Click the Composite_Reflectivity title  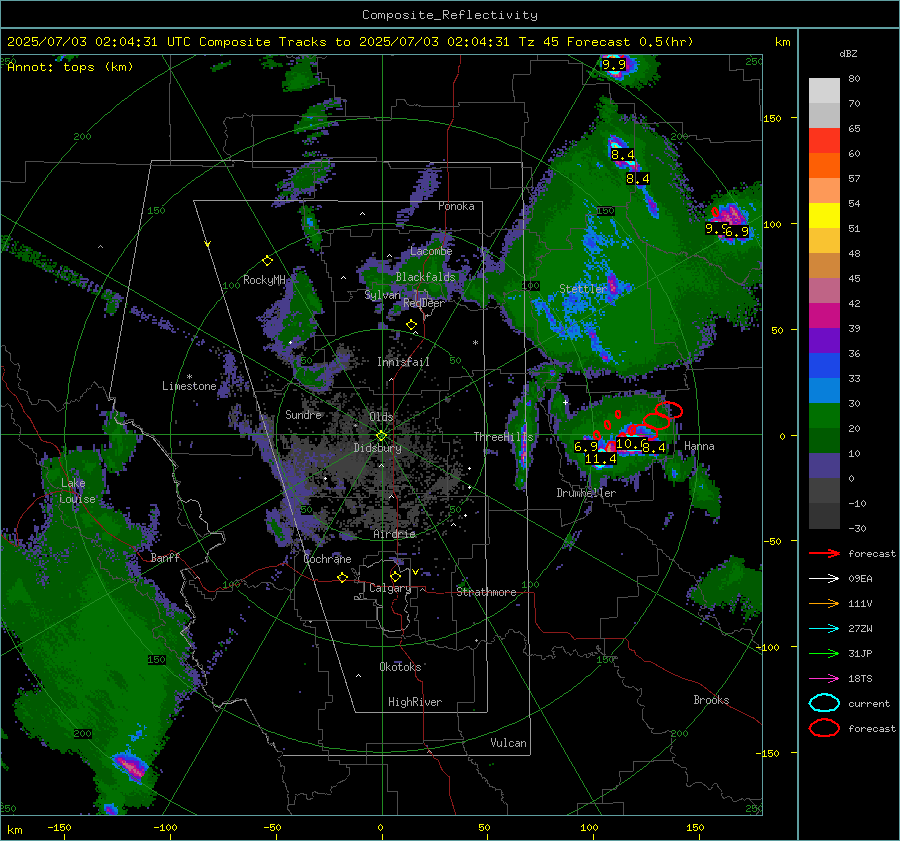pos(450,15)
